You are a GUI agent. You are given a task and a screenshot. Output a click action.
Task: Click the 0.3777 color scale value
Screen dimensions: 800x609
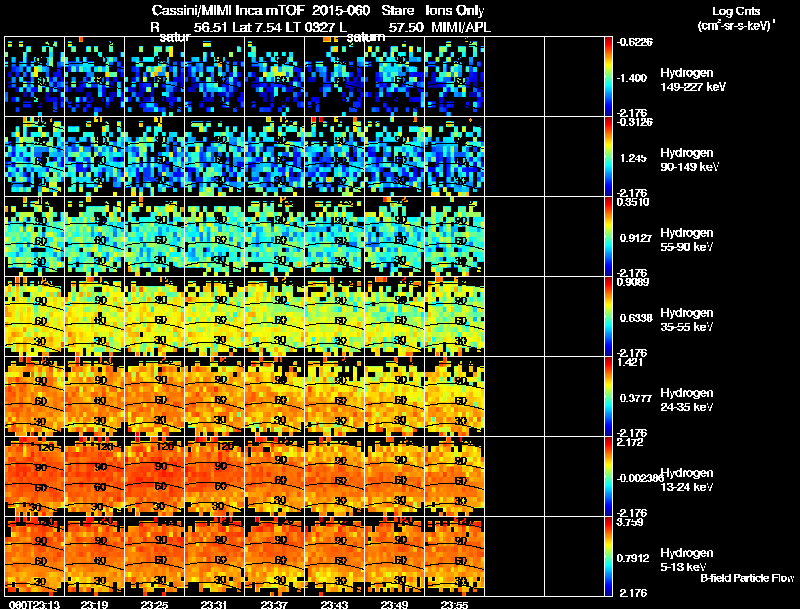635,398
